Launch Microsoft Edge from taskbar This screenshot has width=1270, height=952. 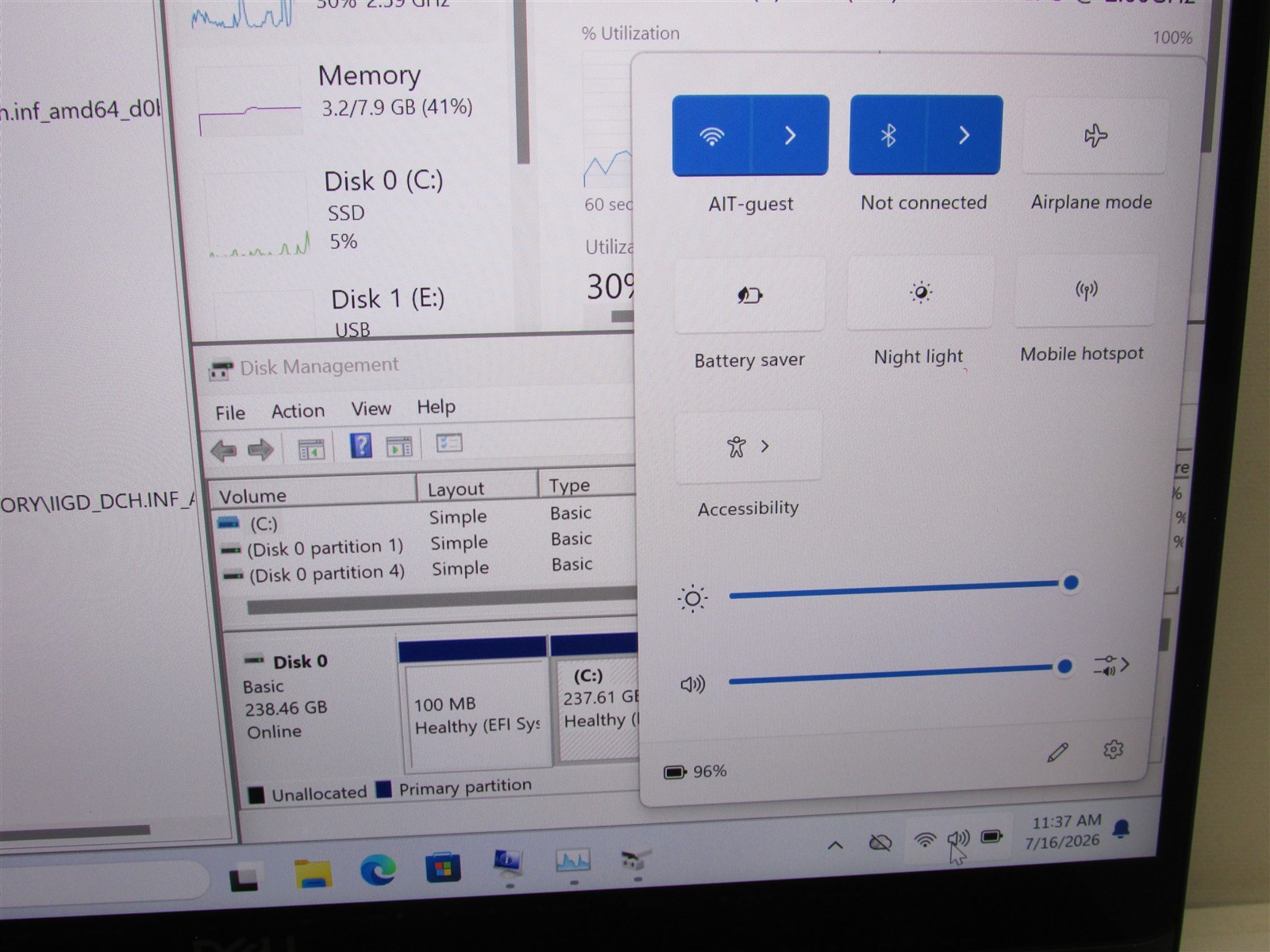(x=378, y=870)
